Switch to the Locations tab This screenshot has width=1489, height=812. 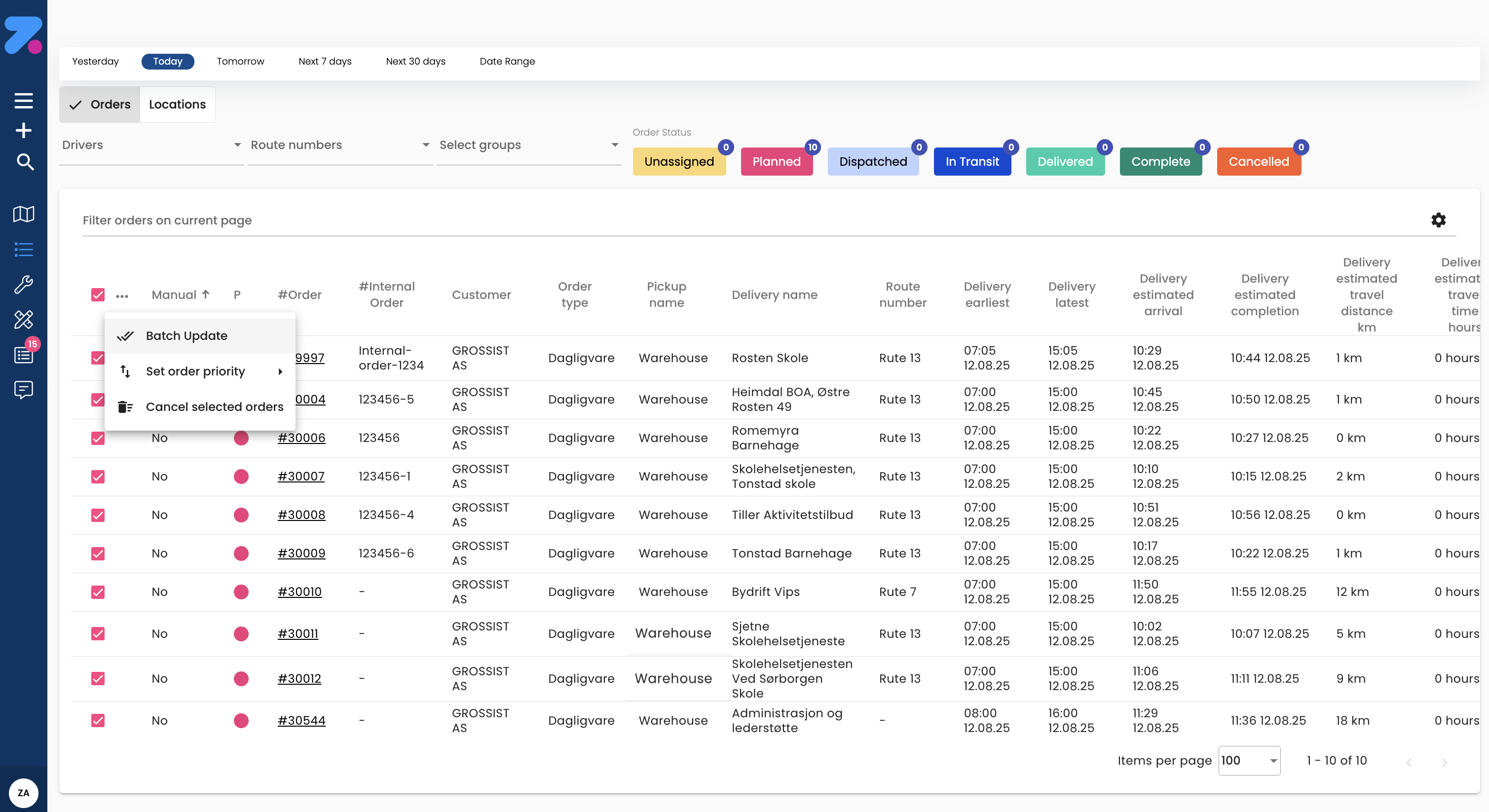click(x=177, y=104)
